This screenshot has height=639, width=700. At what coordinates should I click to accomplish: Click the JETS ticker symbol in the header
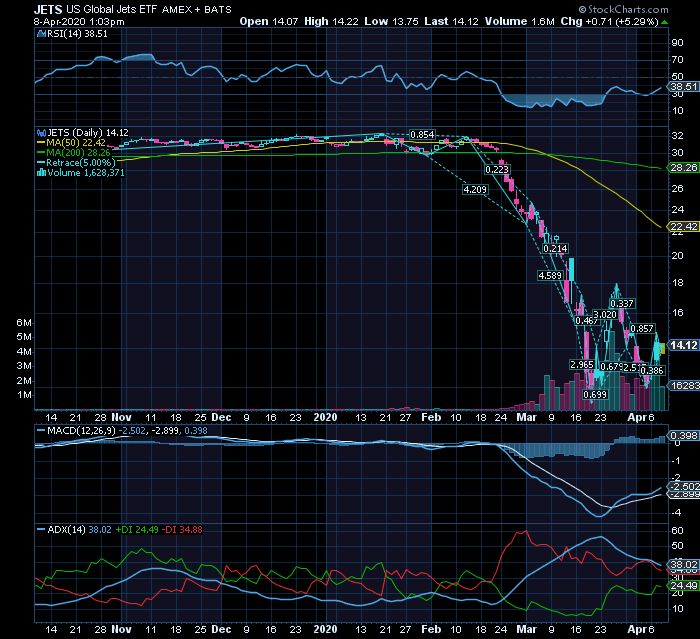coord(48,9)
